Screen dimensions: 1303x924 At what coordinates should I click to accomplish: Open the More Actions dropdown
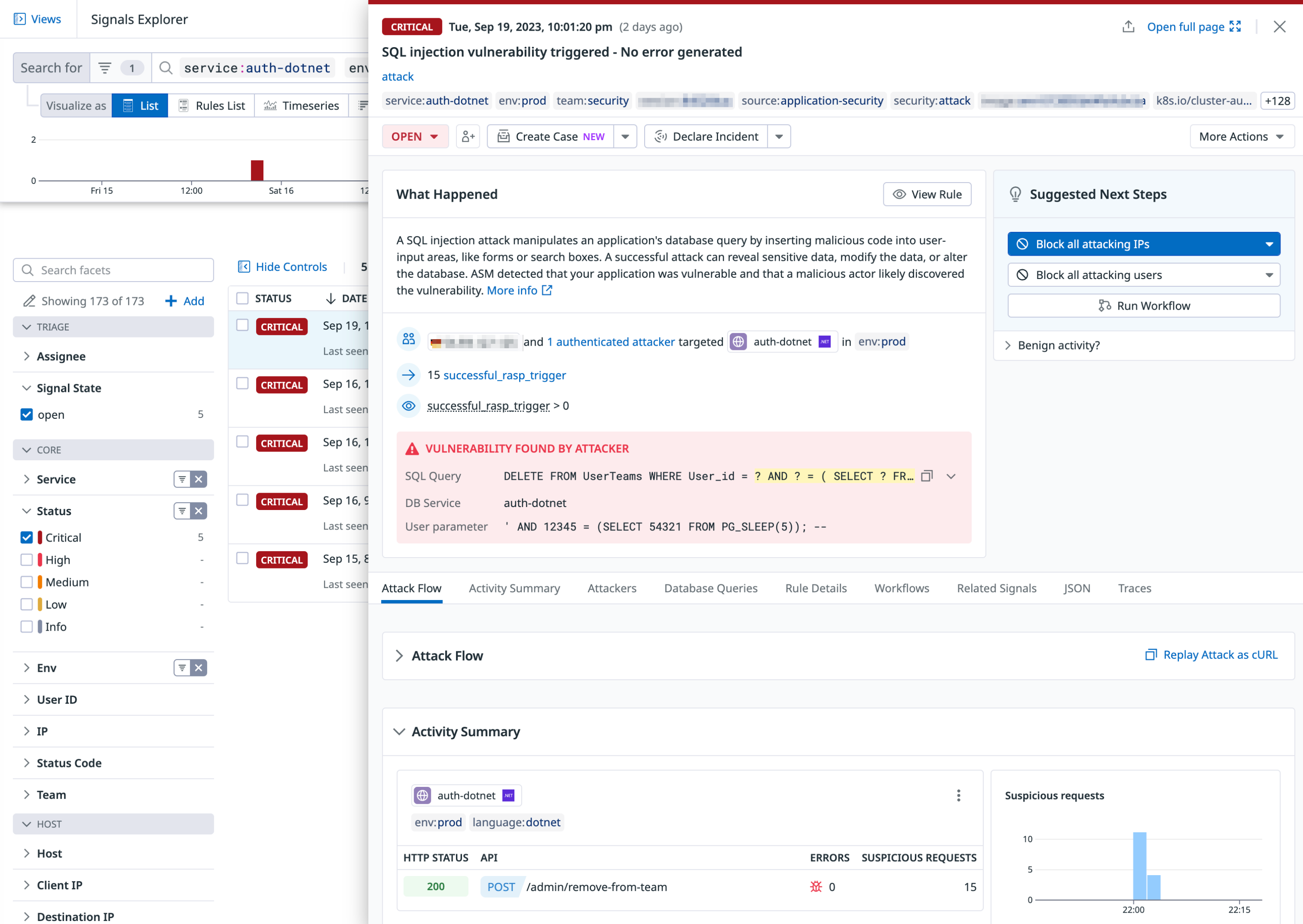click(1242, 137)
